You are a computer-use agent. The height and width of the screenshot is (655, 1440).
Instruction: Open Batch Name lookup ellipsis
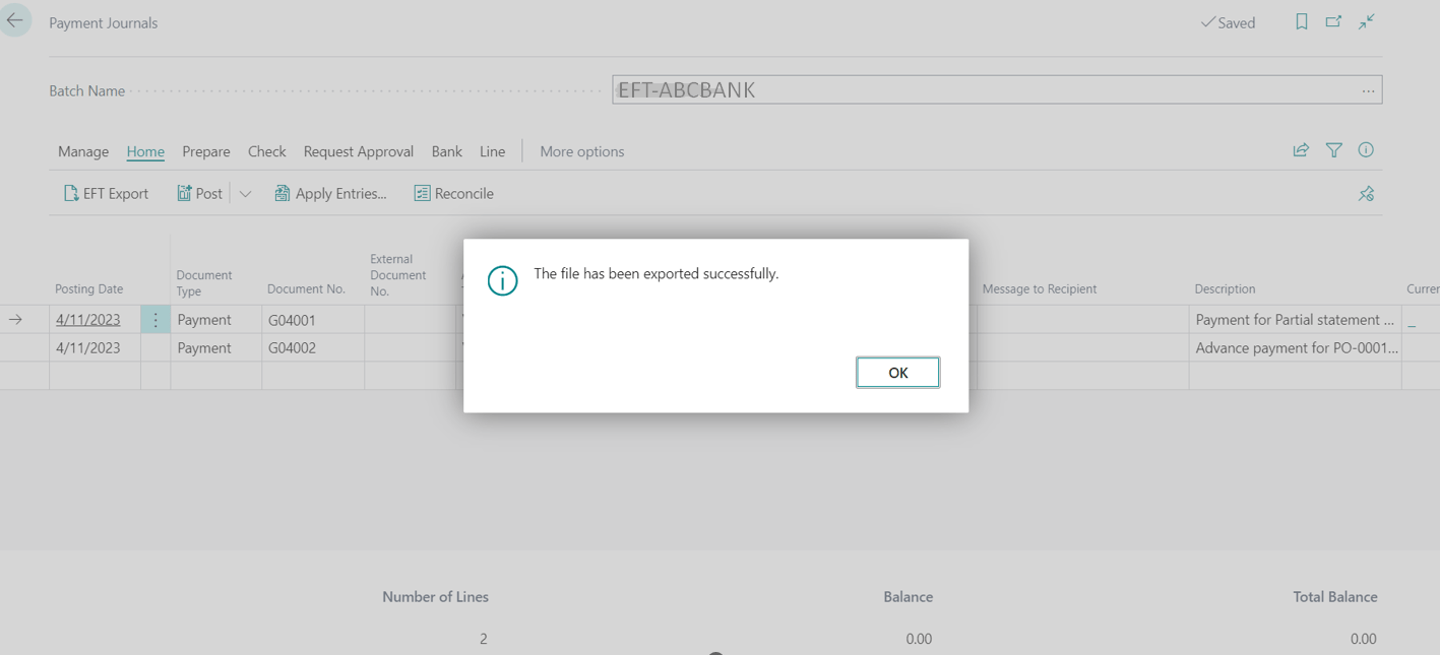[x=1368, y=91]
